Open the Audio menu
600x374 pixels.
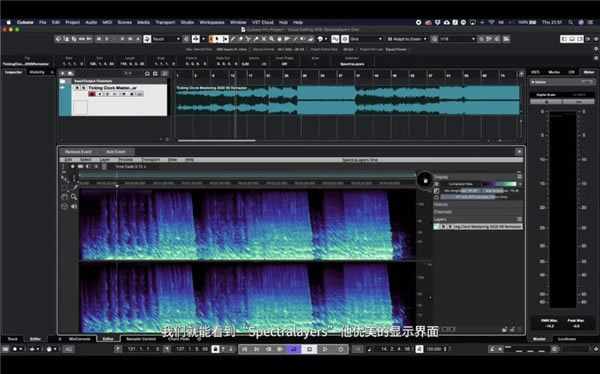tap(91, 22)
